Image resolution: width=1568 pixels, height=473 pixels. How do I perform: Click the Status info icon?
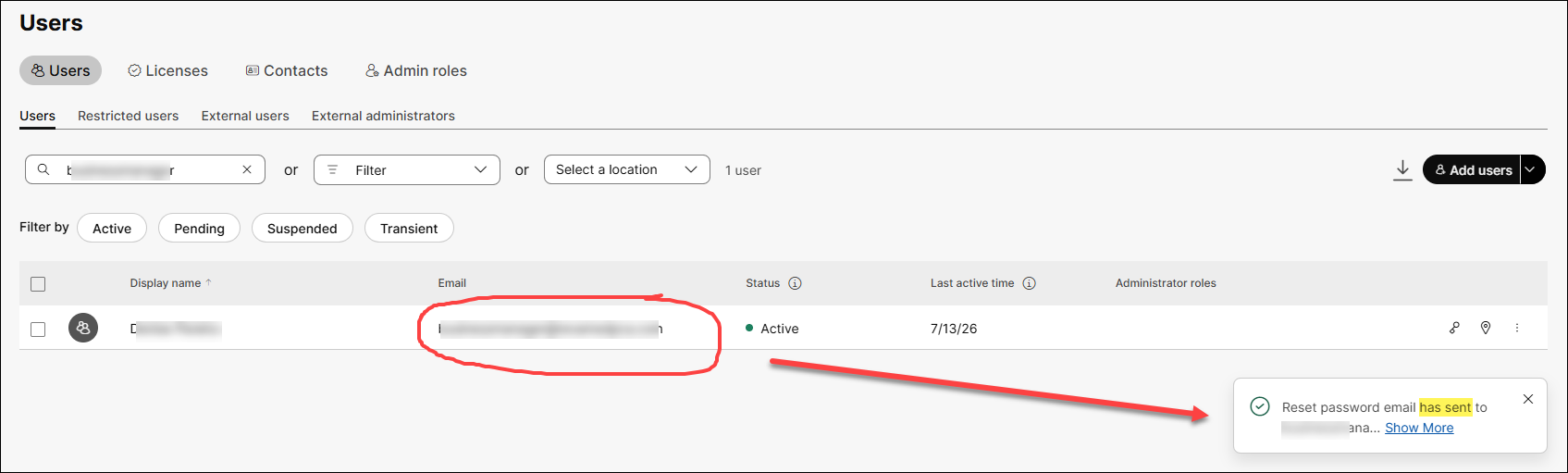click(795, 283)
